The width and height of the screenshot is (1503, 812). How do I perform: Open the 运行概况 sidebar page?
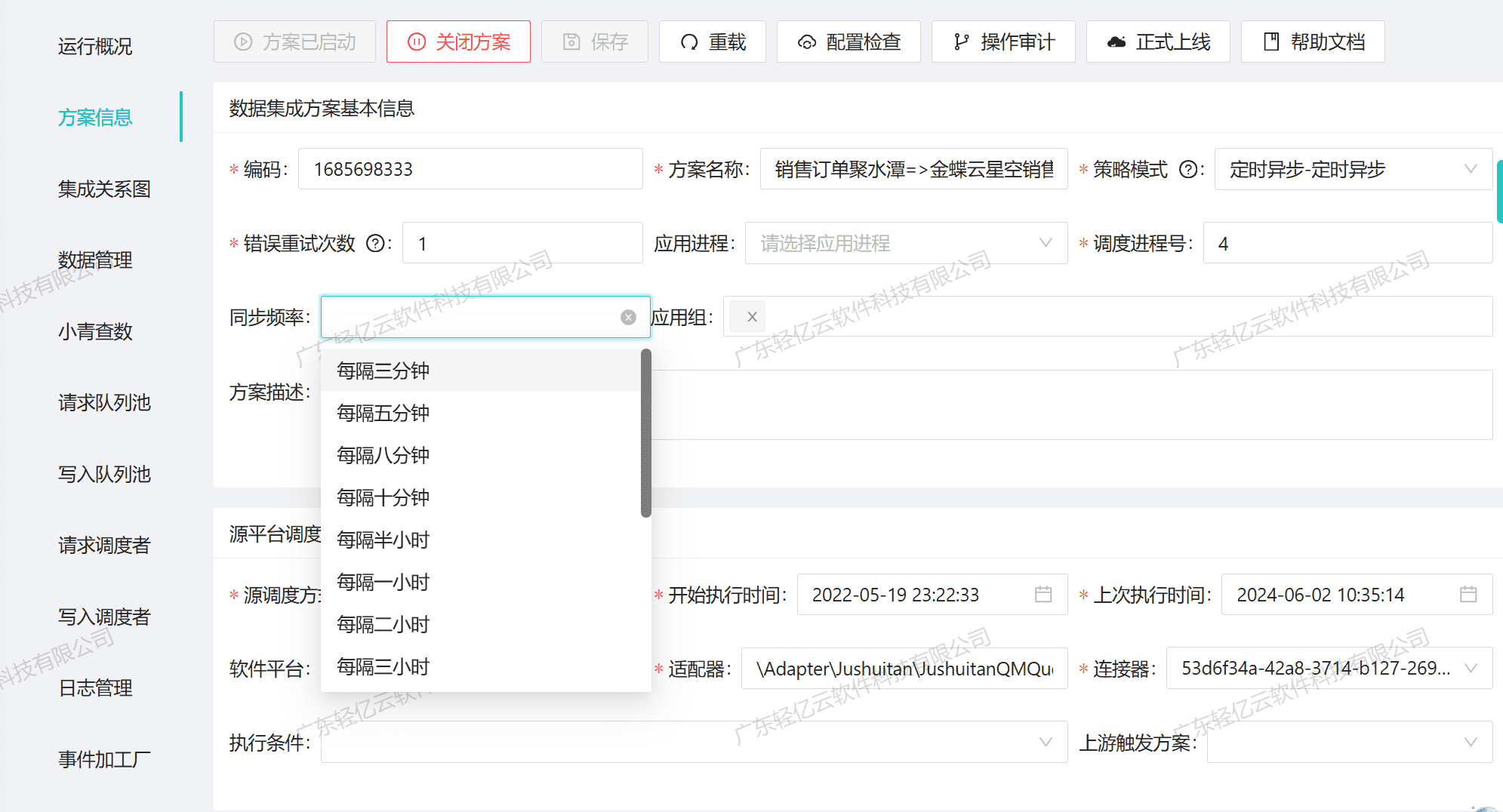click(x=95, y=47)
